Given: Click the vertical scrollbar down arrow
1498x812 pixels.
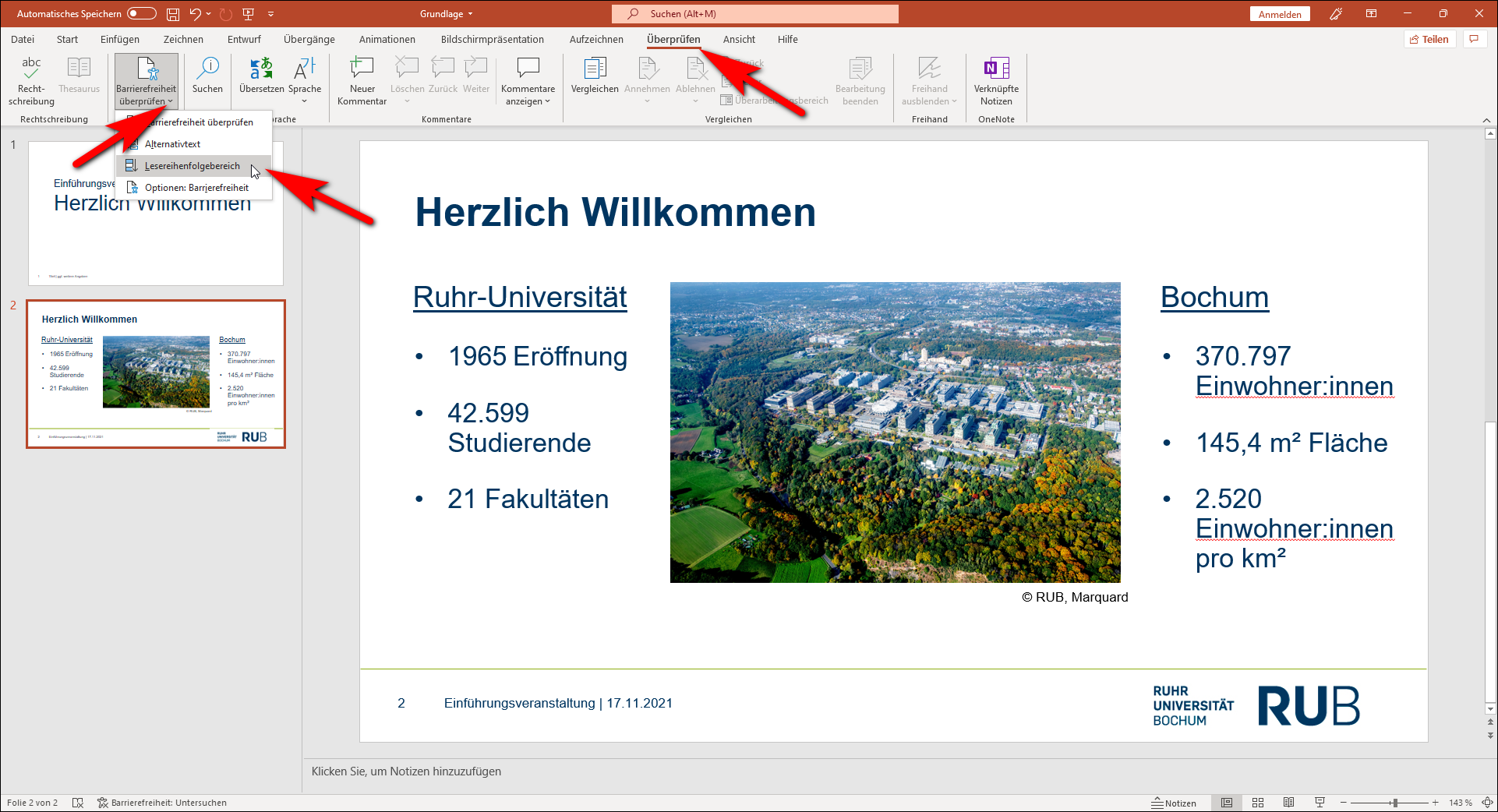Looking at the screenshot, I should 1490,709.
